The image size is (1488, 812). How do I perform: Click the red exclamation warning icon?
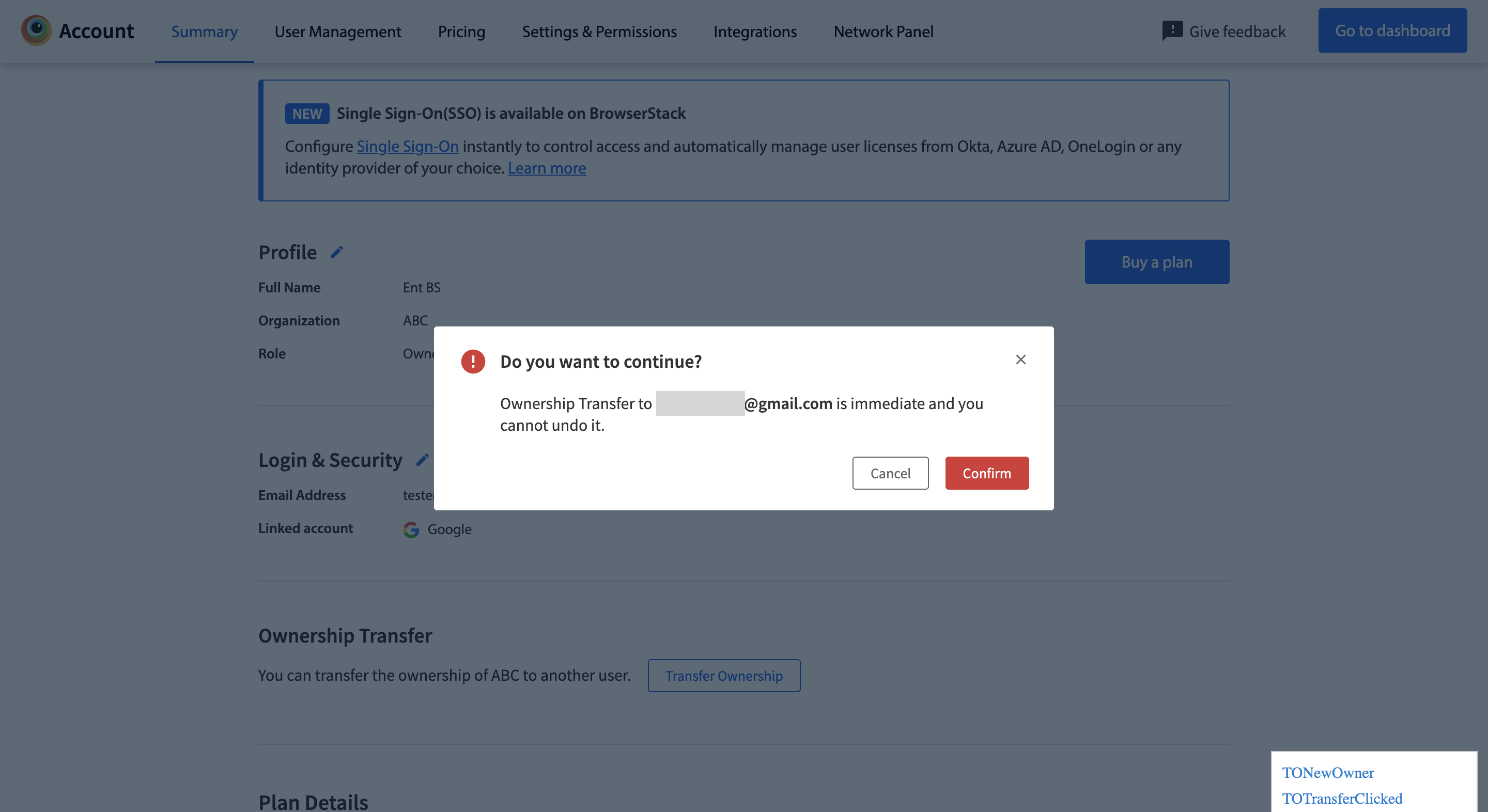tap(473, 362)
